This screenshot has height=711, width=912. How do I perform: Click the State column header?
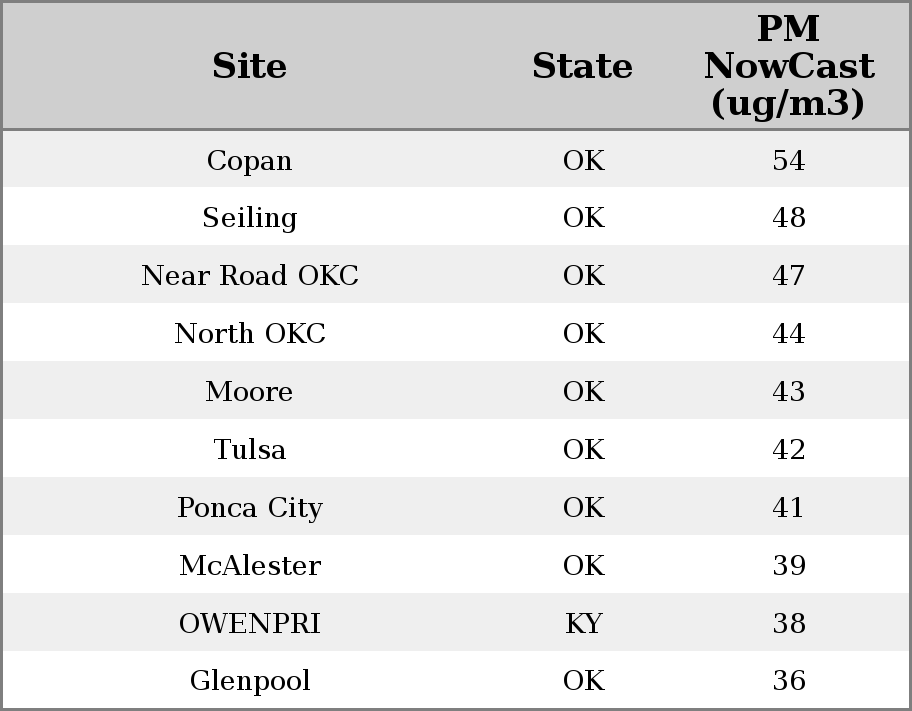point(582,67)
